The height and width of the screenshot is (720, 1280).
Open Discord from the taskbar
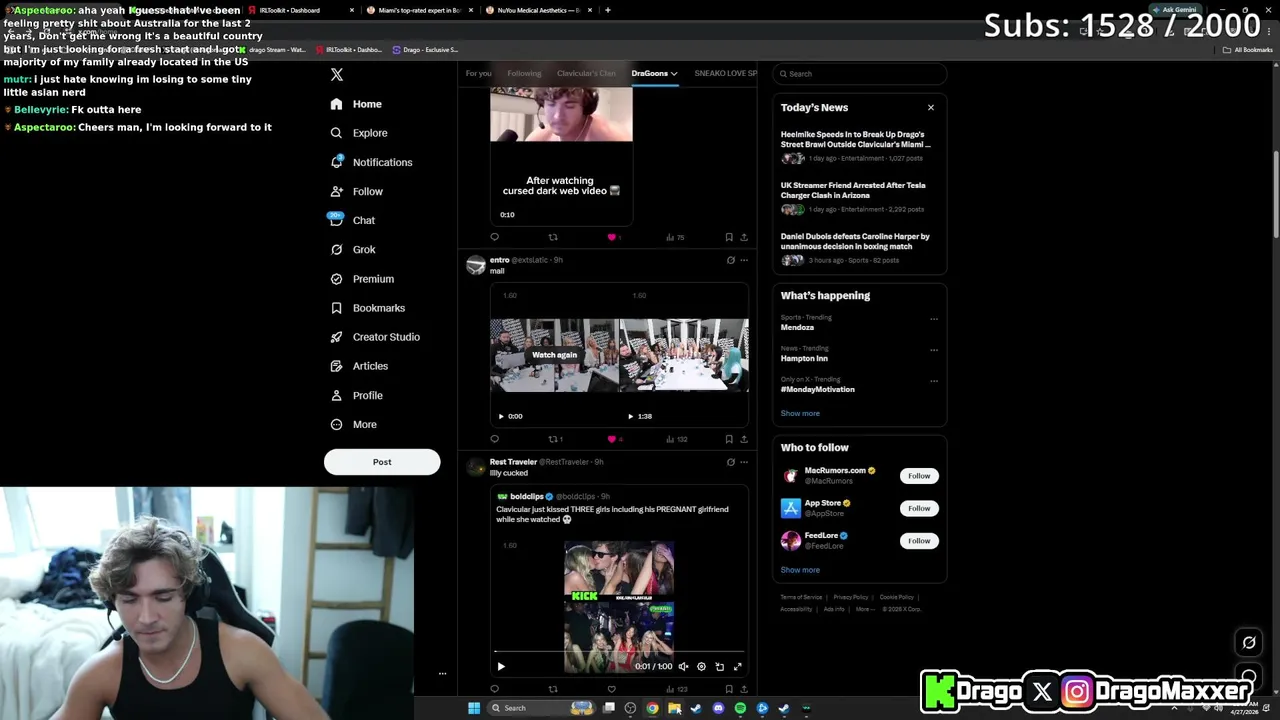tap(718, 708)
